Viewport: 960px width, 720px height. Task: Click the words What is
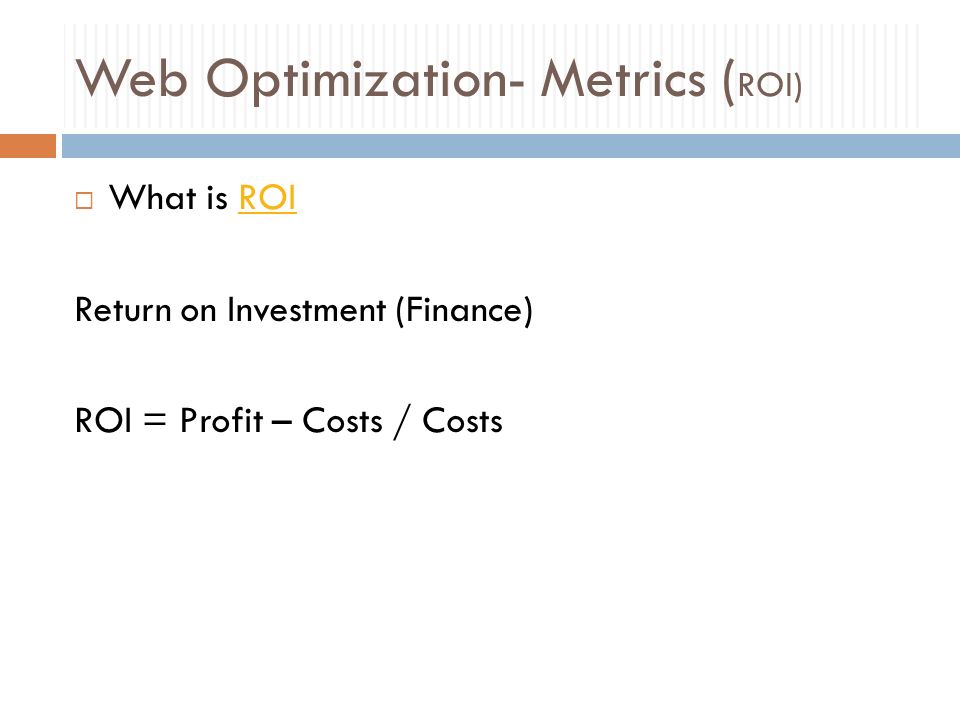point(168,198)
